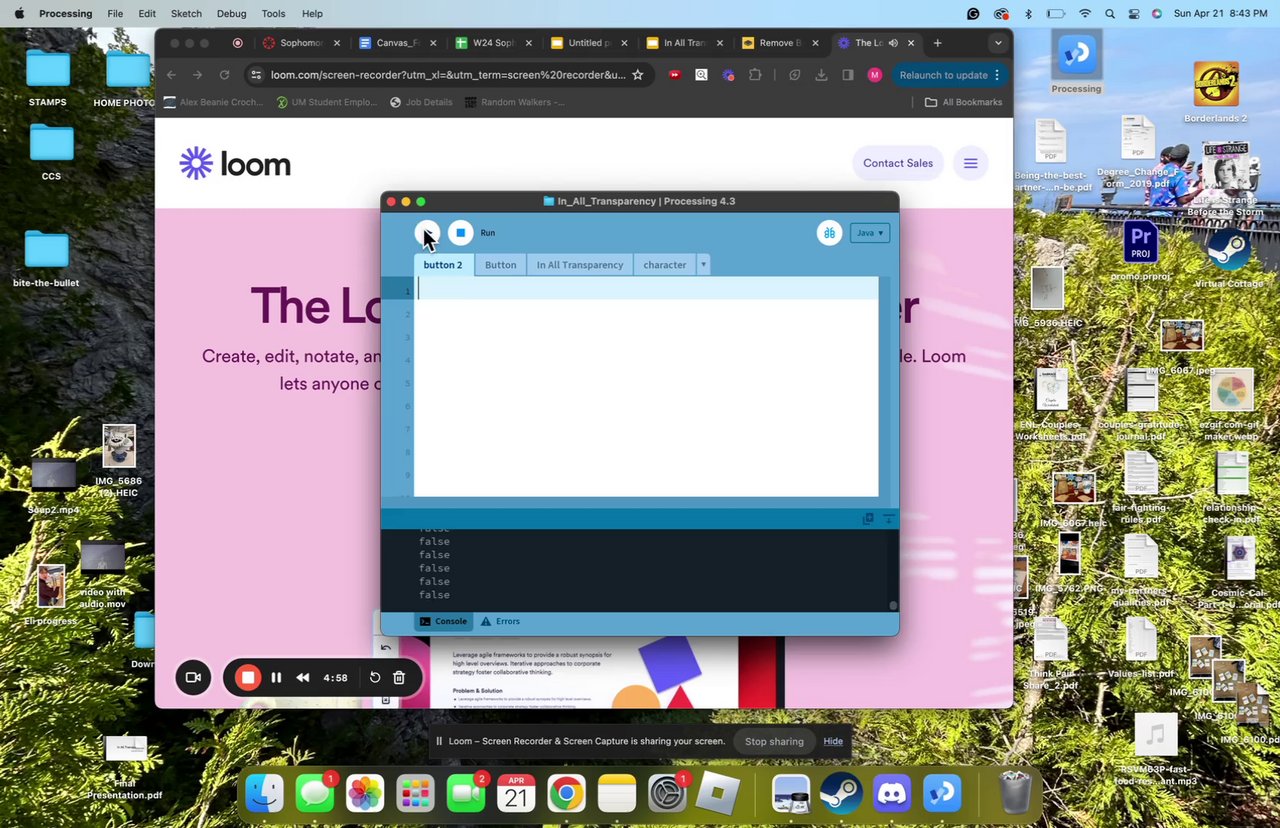
Task: Open the Processing debugger butterfly icon
Action: pos(829,233)
